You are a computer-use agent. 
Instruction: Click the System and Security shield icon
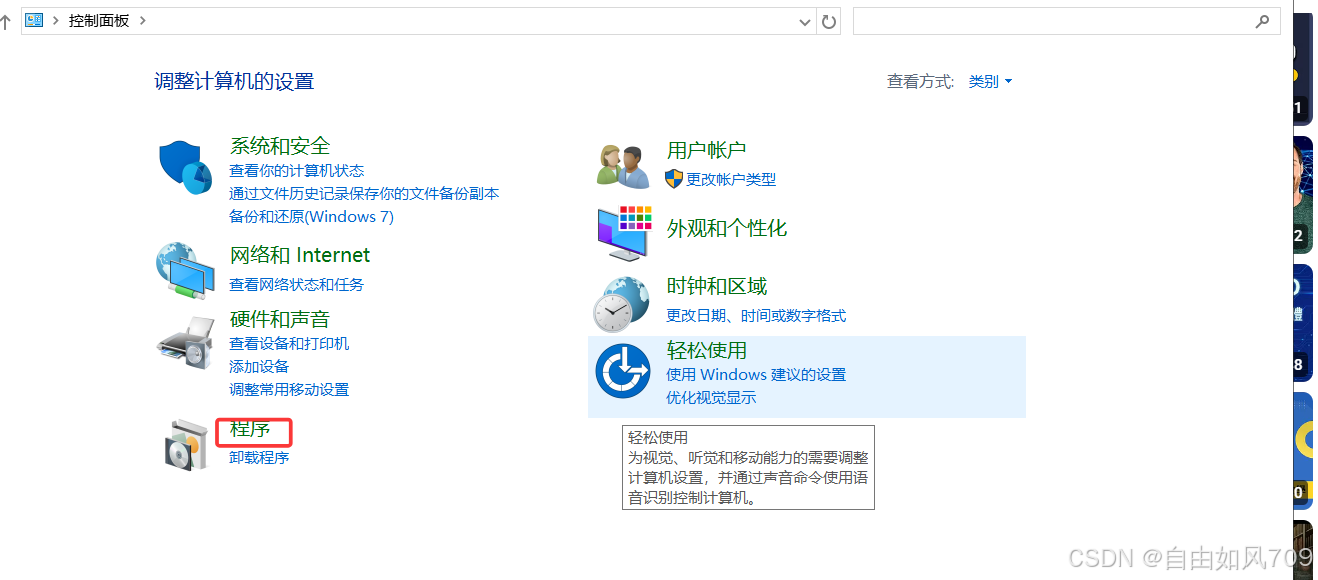pyautogui.click(x=185, y=167)
